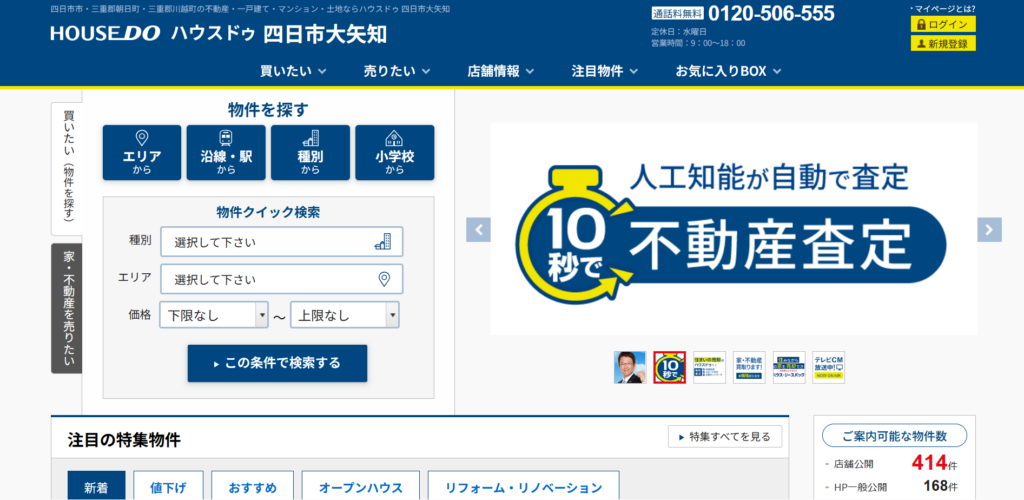Click the 物件を探す heading
The height and width of the screenshot is (500, 1024).
(x=268, y=110)
